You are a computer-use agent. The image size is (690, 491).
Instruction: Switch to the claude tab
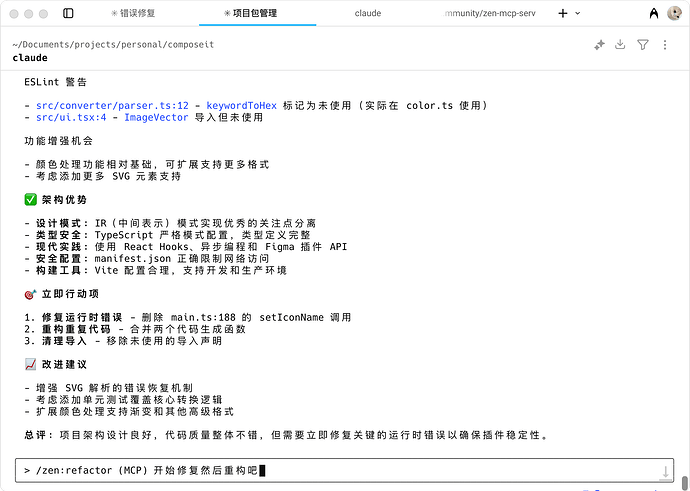(x=368, y=13)
